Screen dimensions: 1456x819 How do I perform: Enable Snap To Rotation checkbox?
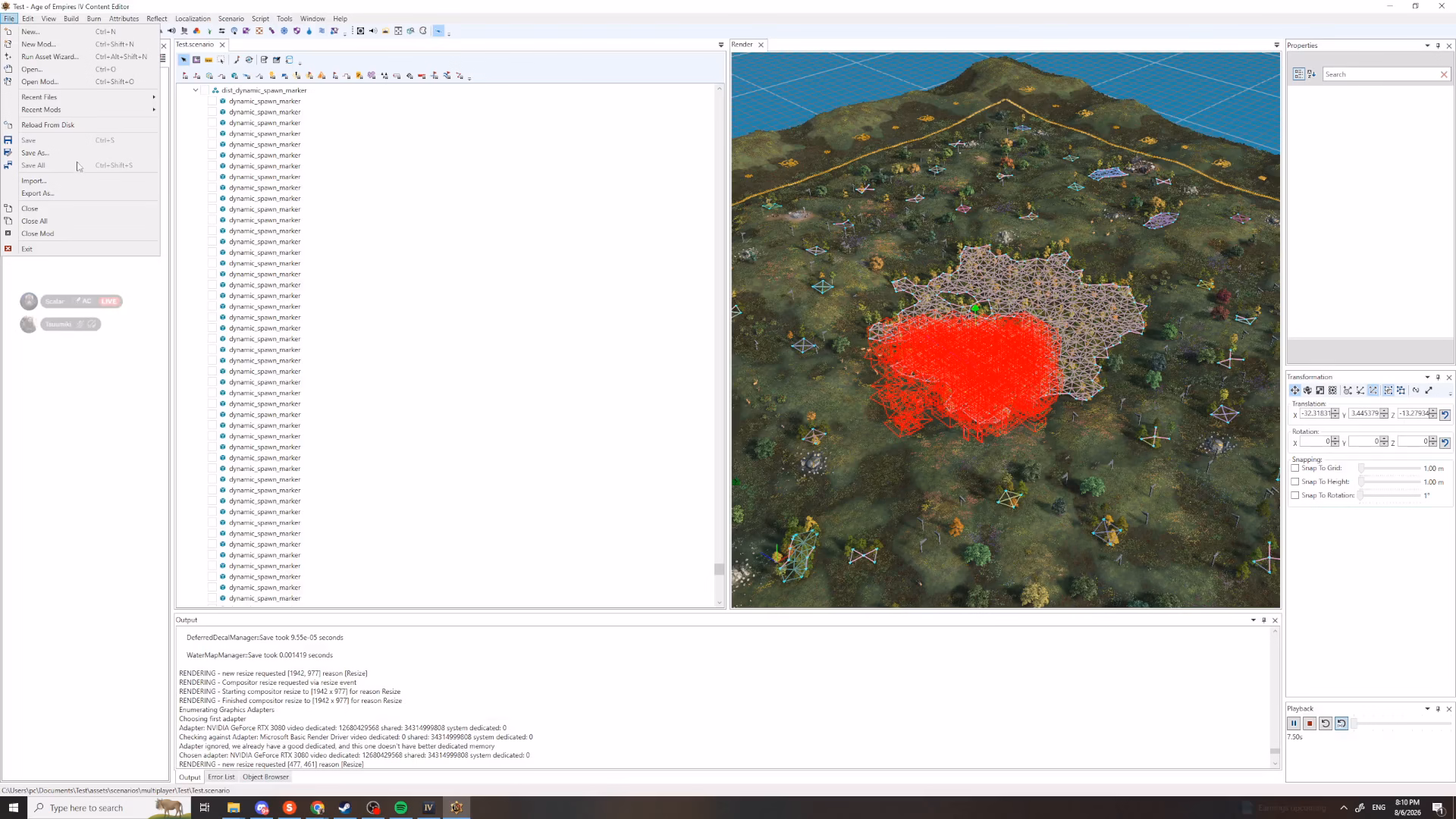[x=1295, y=495]
